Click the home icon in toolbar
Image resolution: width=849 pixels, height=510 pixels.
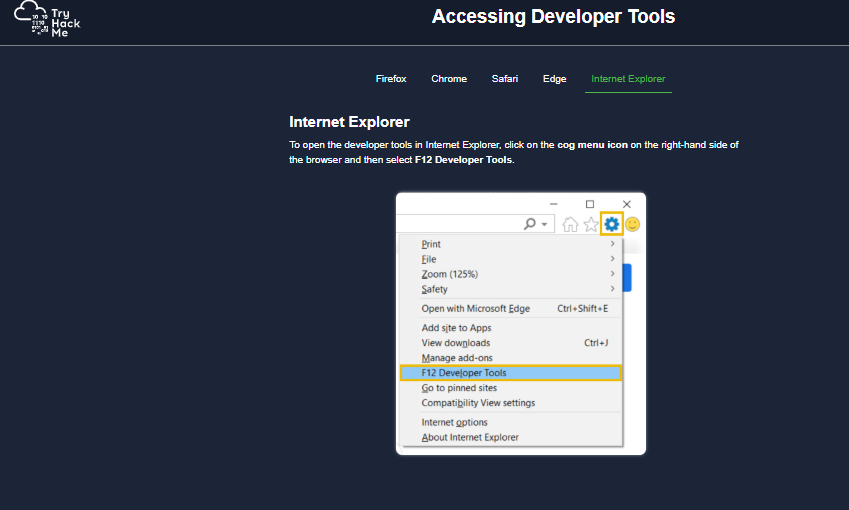click(570, 224)
